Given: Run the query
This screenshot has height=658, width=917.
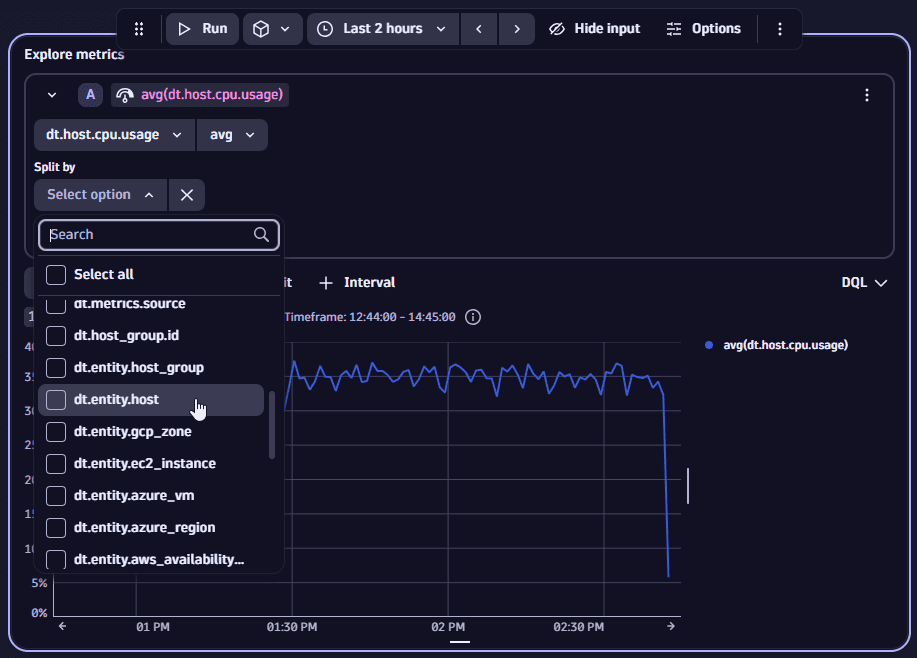Looking at the screenshot, I should 202,29.
